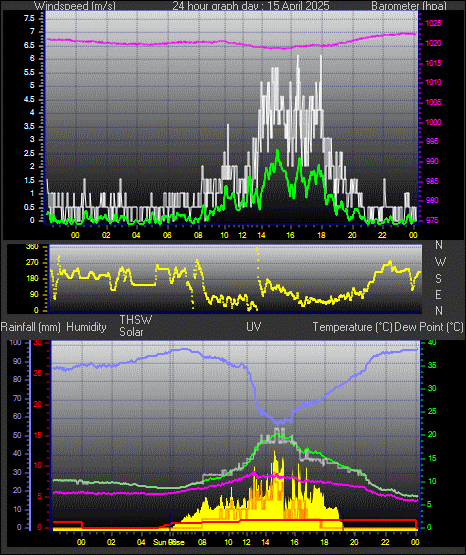
Task: Click the '22' hour label under the windspeed graph
Action: tap(382, 235)
